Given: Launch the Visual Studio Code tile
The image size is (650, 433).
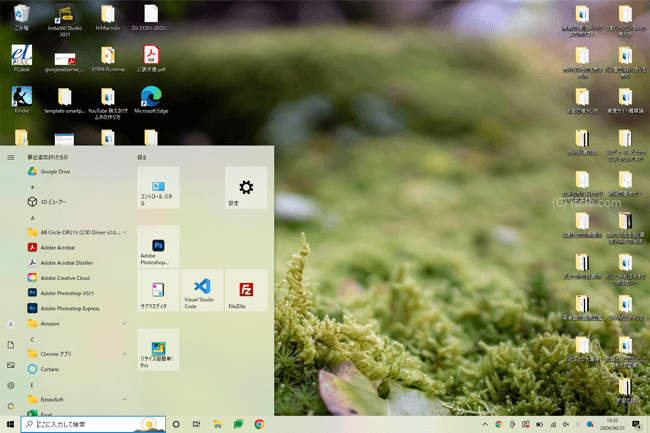Looking at the screenshot, I should (202, 290).
